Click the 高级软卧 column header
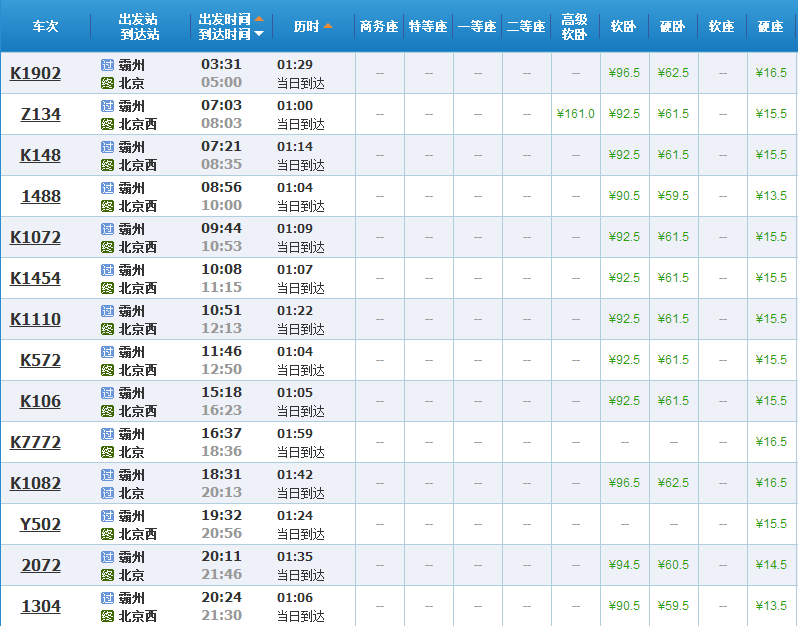This screenshot has width=798, height=626. pyautogui.click(x=574, y=27)
